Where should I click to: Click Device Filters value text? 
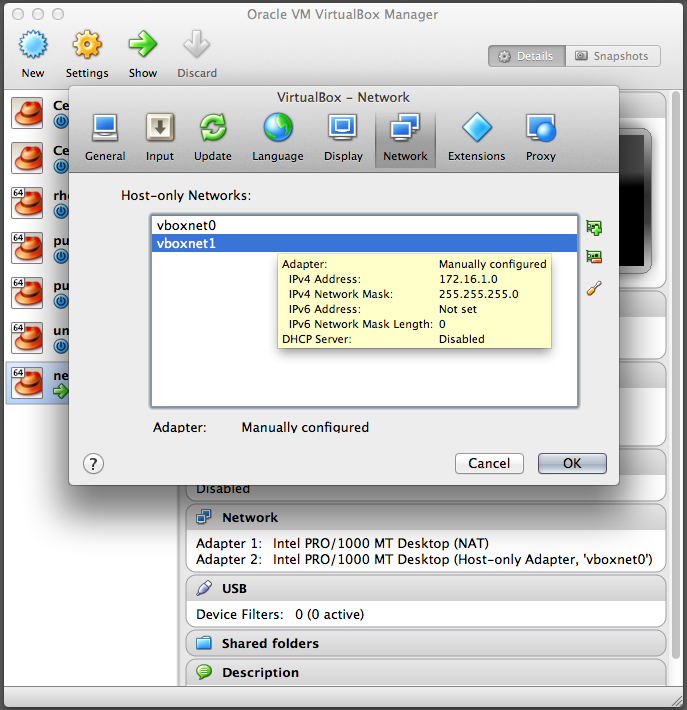330,614
